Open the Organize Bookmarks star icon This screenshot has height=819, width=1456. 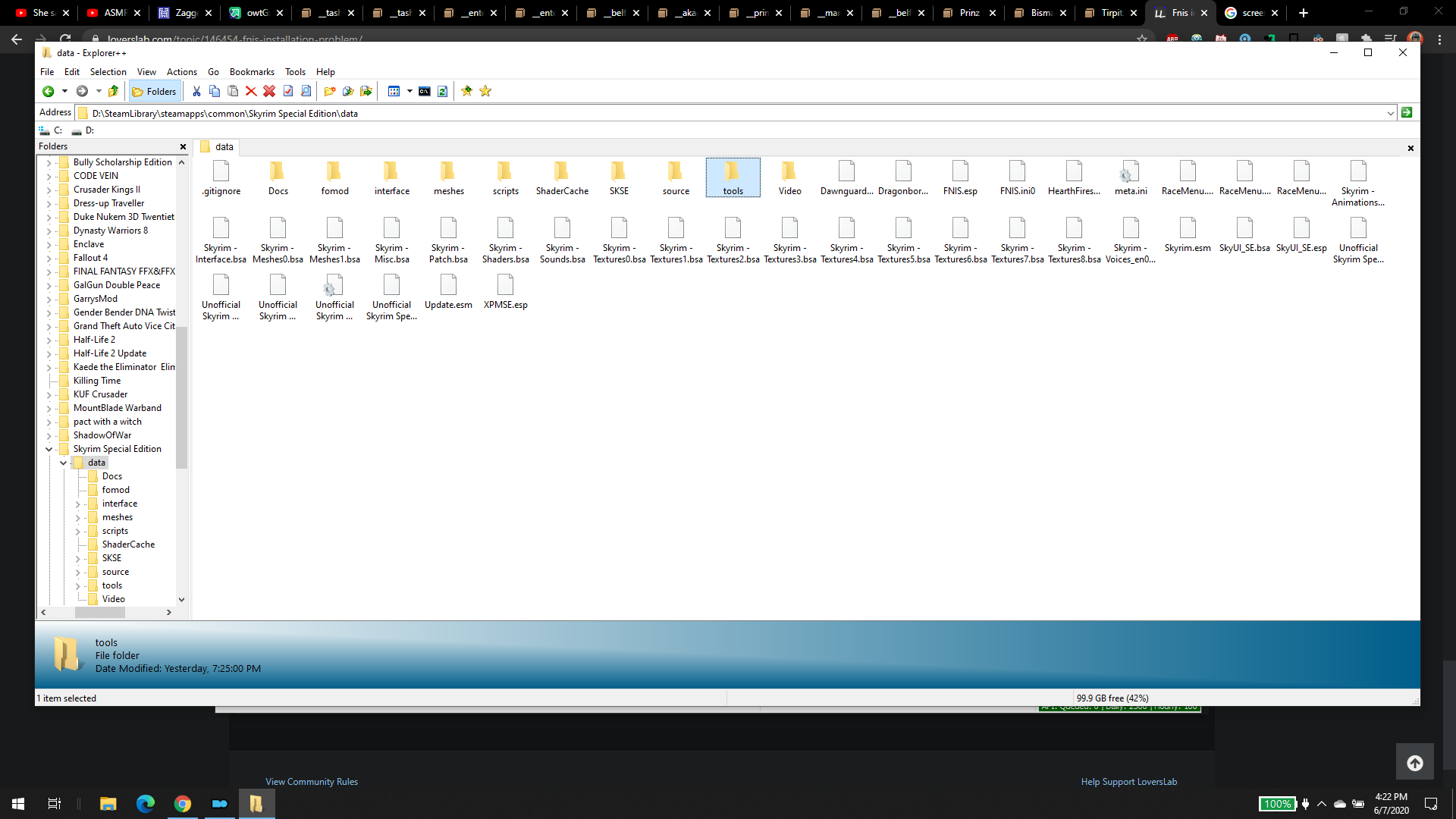485,92
